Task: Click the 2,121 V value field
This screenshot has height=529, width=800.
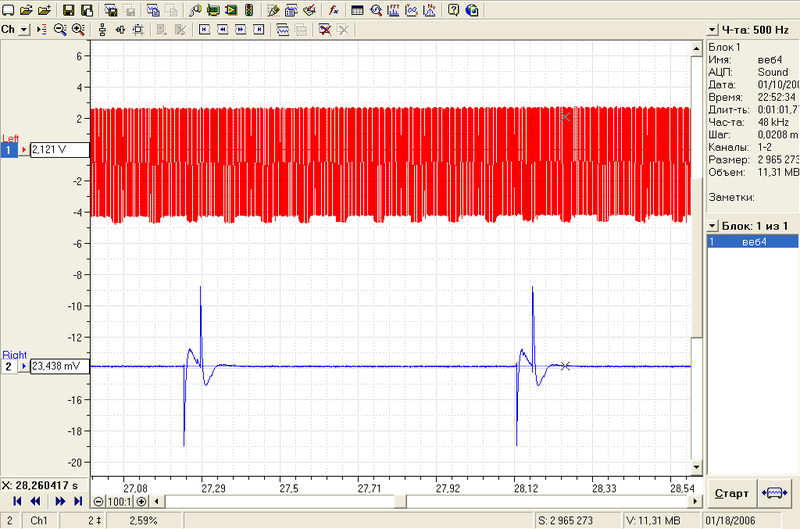Action: (60, 149)
